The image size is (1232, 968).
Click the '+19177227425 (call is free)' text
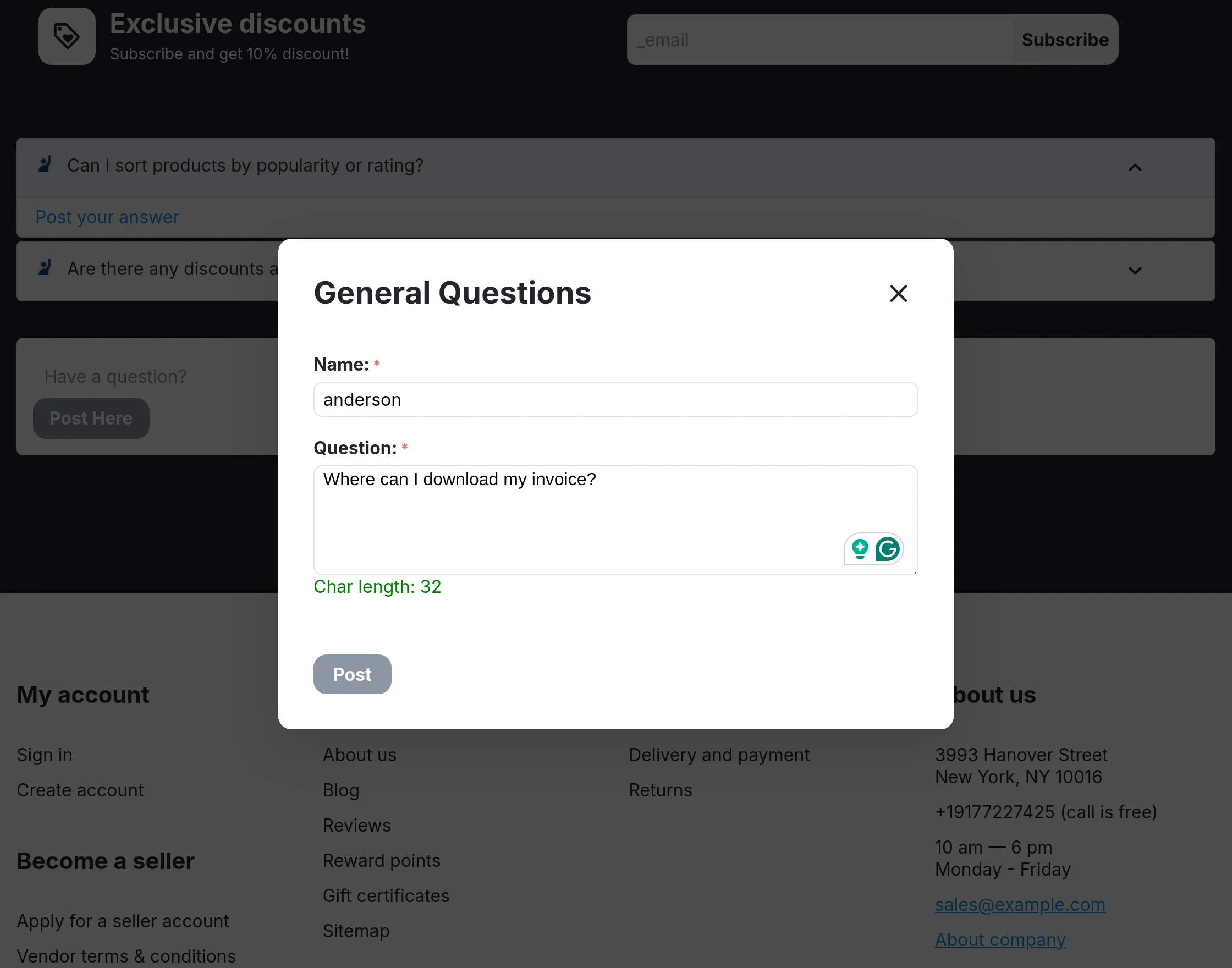tap(1046, 812)
